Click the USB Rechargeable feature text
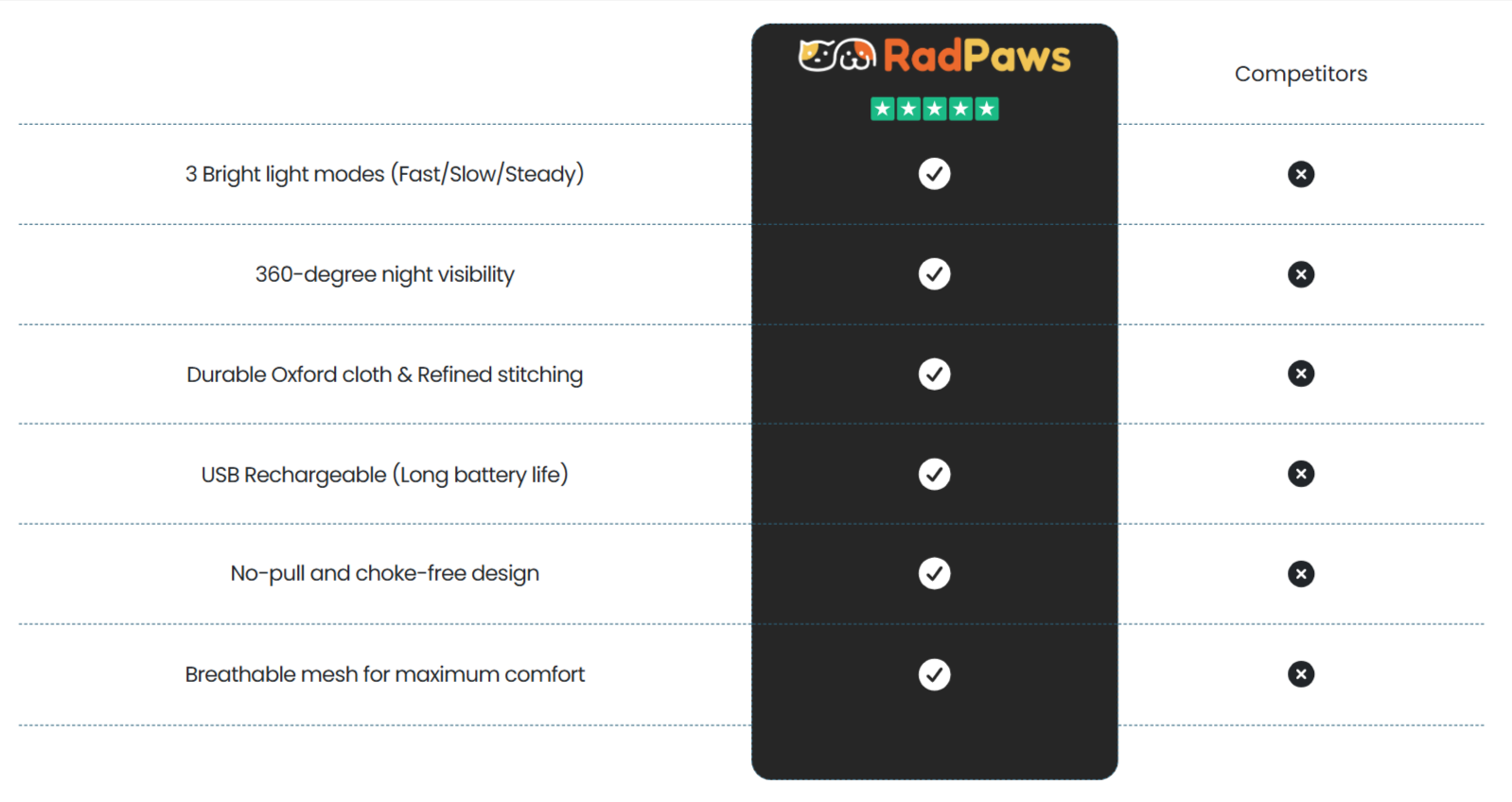This screenshot has height=802, width=1512. click(384, 475)
